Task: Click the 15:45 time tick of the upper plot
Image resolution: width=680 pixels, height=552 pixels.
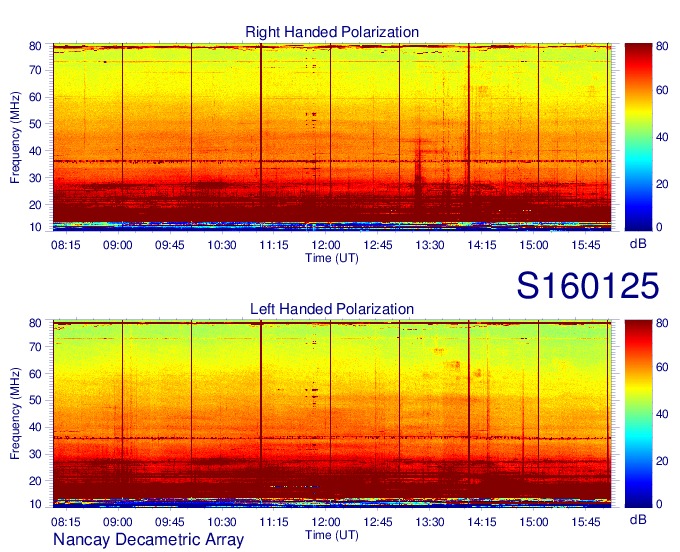Action: point(586,245)
